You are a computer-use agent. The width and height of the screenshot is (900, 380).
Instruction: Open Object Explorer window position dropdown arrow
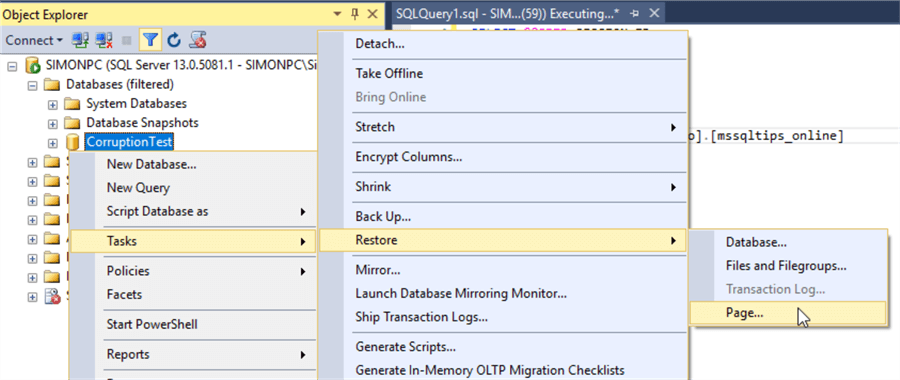click(x=338, y=14)
